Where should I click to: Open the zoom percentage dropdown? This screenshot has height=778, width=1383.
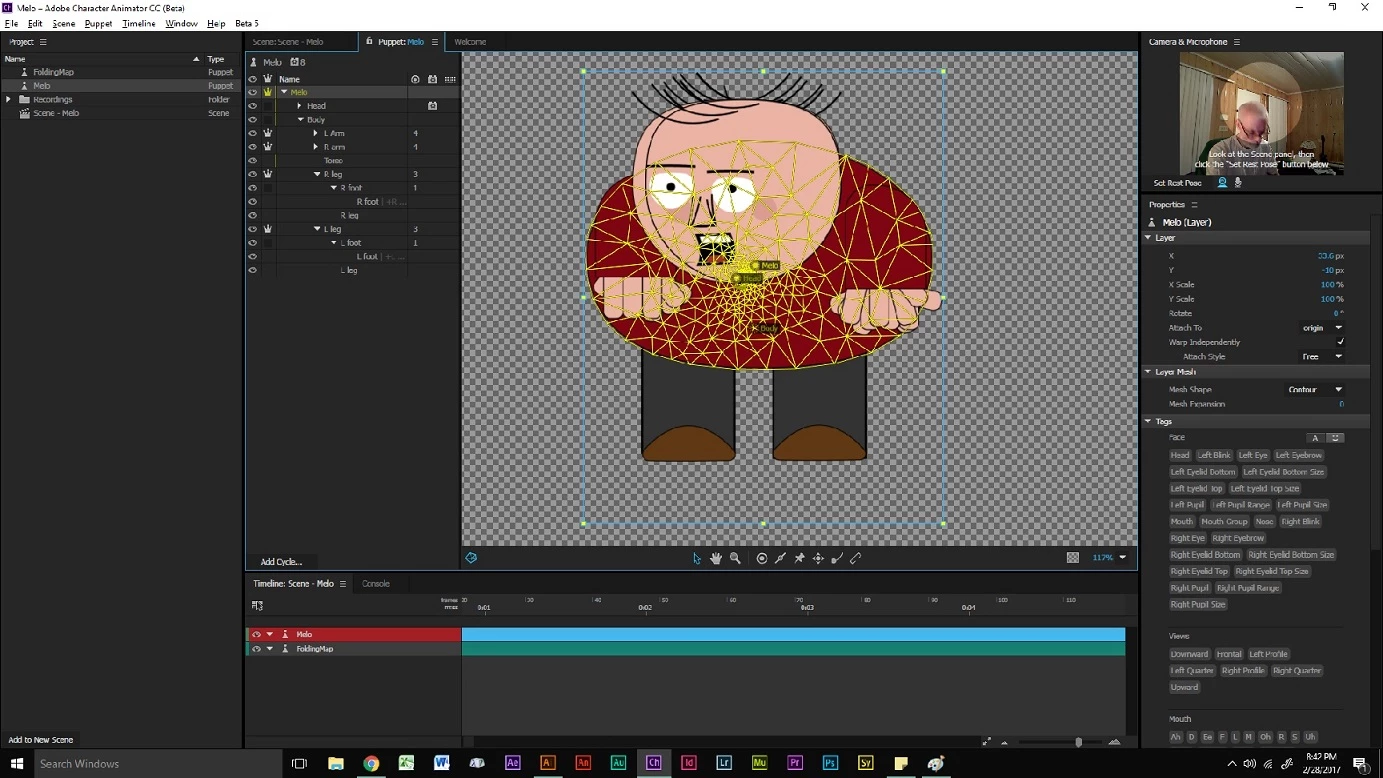pyautogui.click(x=1123, y=558)
